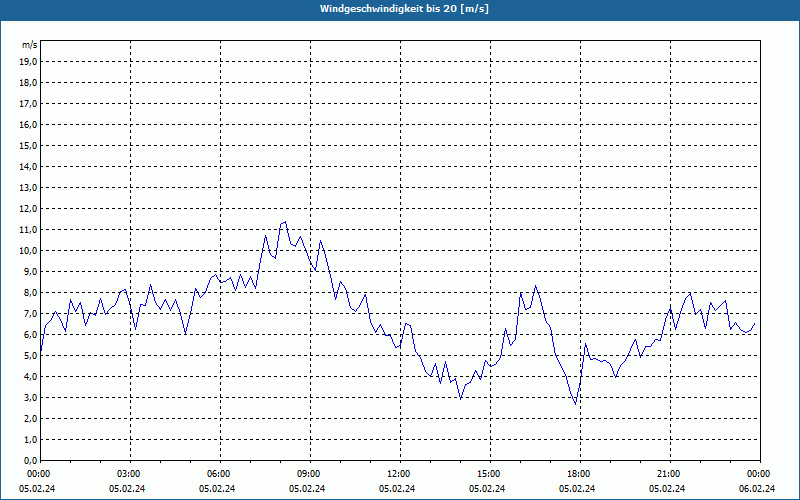Viewport: 800px width, 500px height.
Task: Click the '15:00' time label
Action: pyautogui.click(x=489, y=474)
